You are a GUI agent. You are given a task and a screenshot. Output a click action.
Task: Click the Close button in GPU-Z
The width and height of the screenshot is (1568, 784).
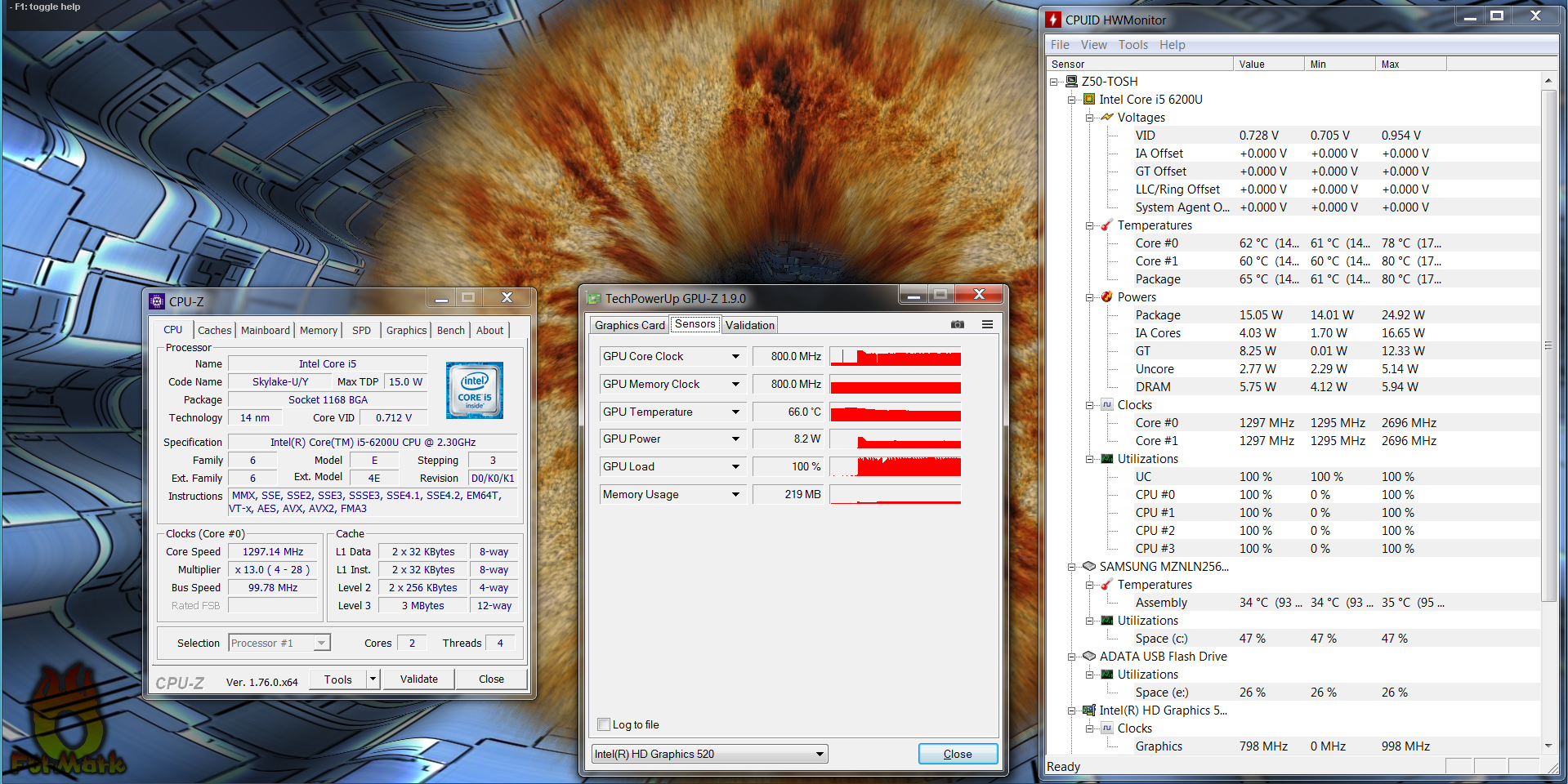coord(958,754)
